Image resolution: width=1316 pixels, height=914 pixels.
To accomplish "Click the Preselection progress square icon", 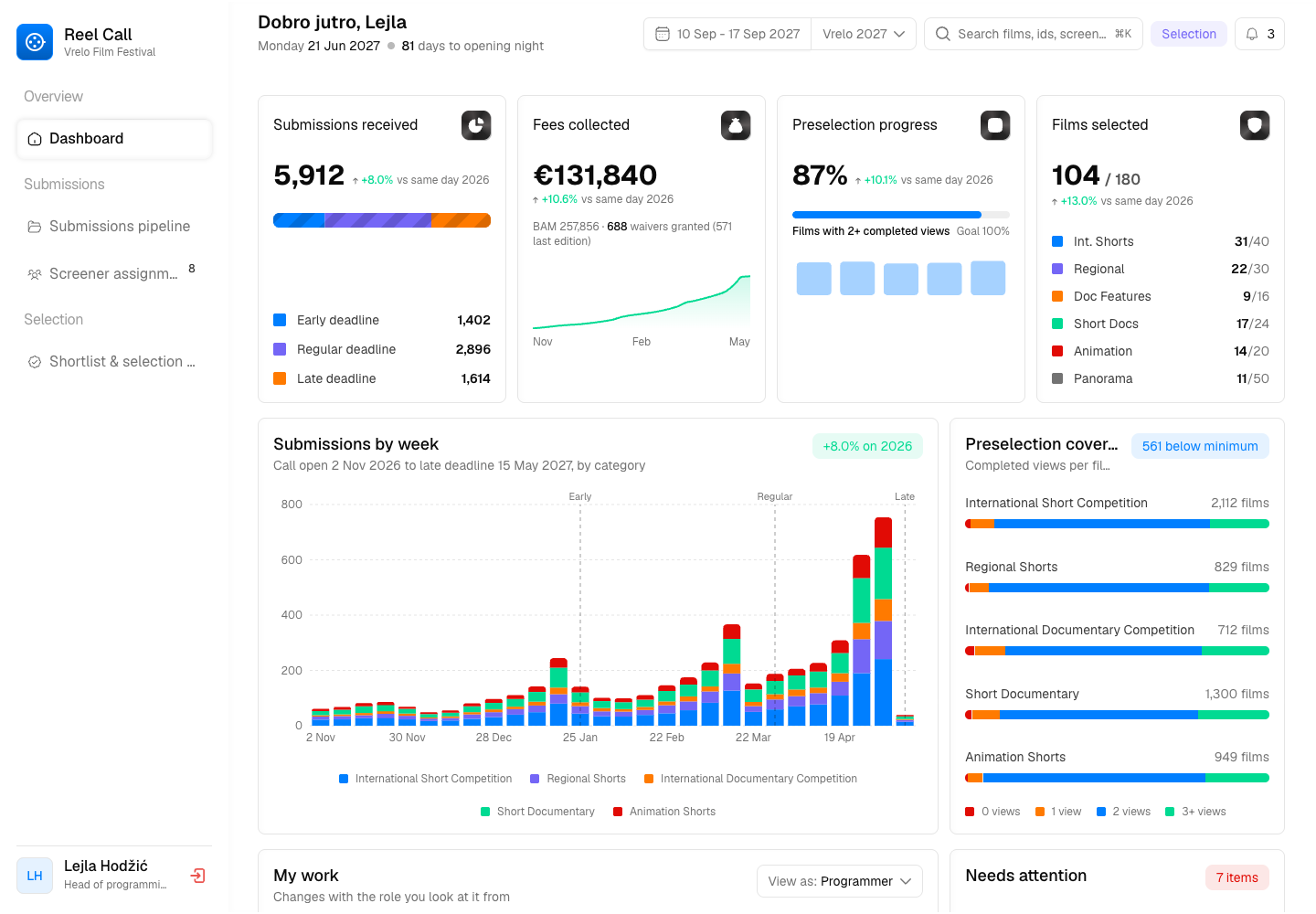I will point(995,125).
